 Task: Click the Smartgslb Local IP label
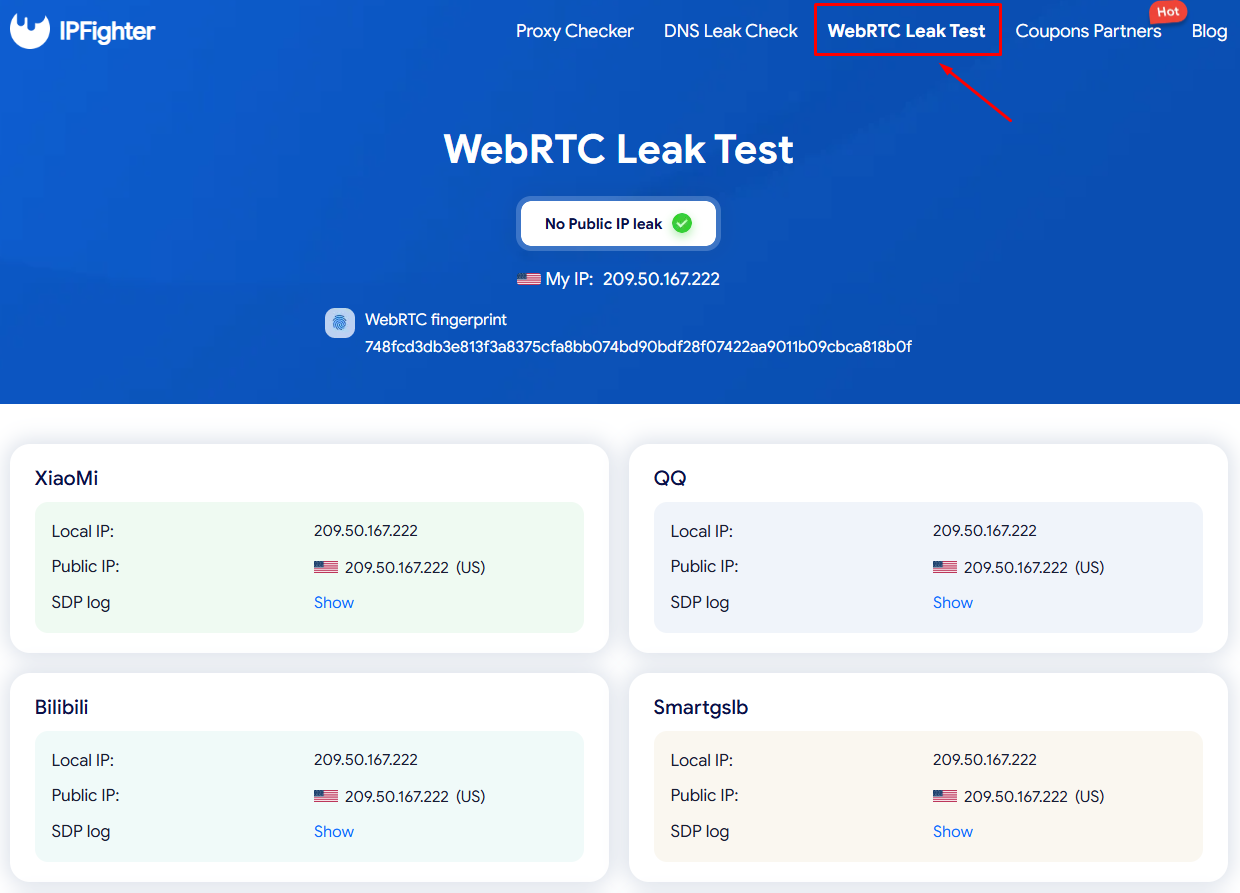701,760
